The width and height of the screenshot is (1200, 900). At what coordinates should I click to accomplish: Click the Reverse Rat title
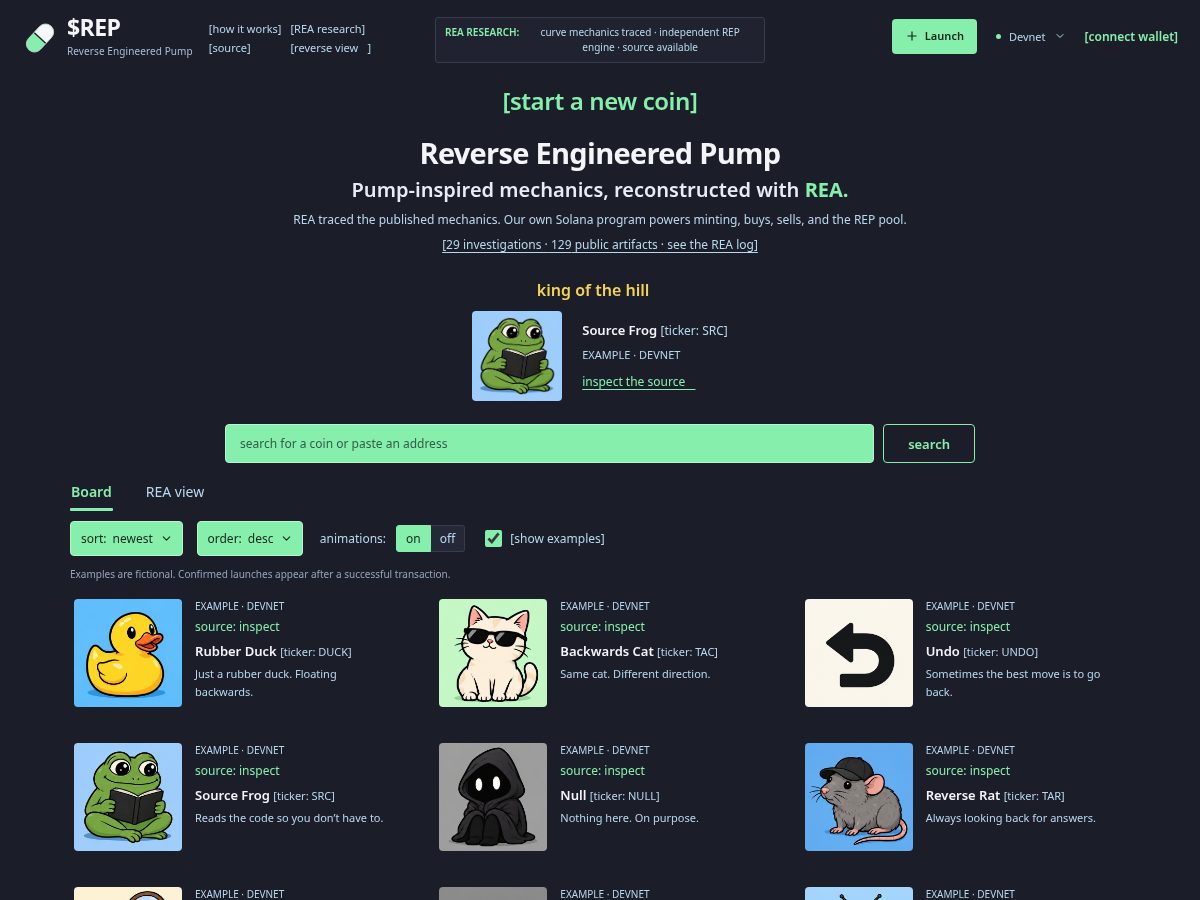(963, 796)
